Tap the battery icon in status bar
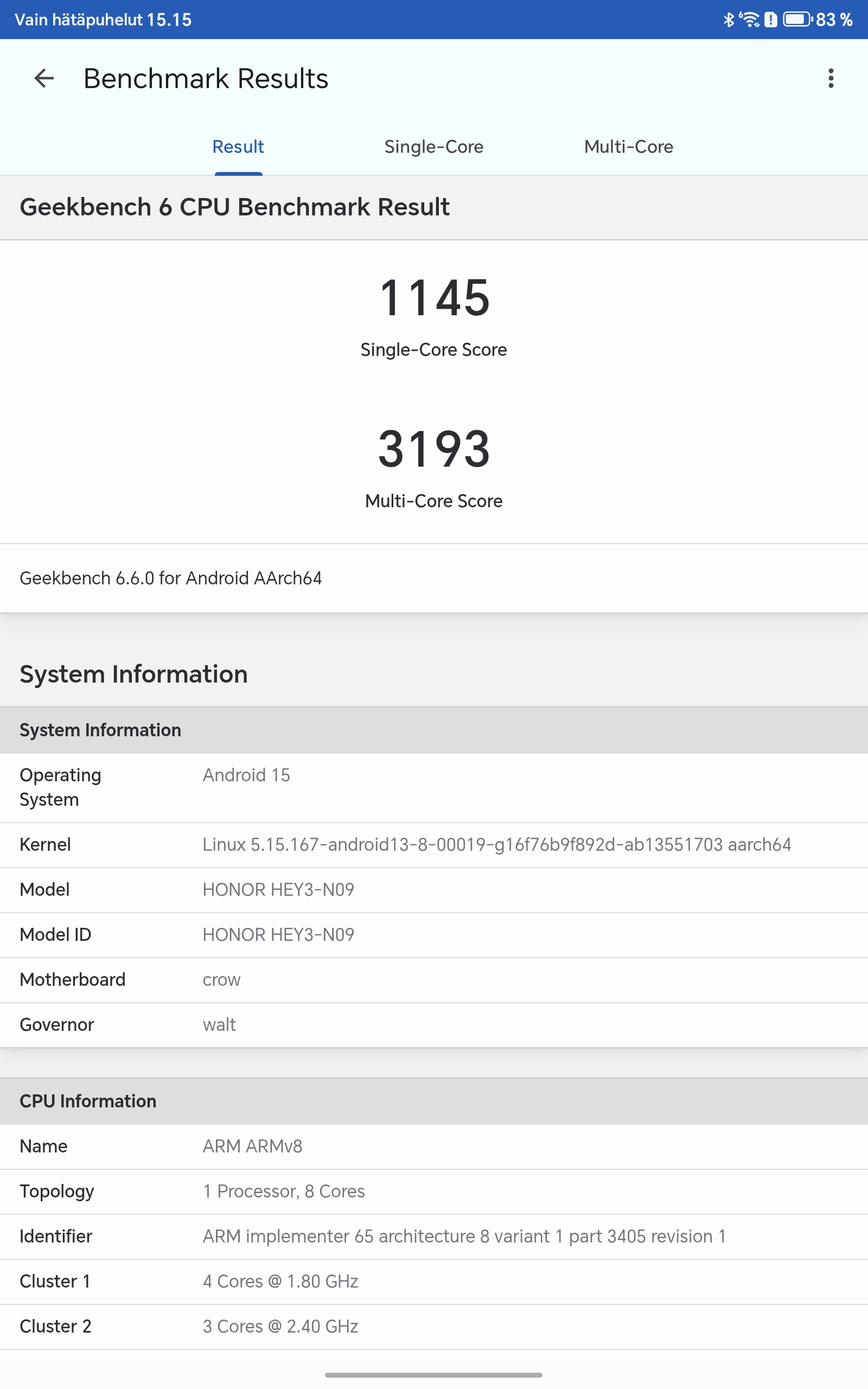 pyautogui.click(x=797, y=20)
